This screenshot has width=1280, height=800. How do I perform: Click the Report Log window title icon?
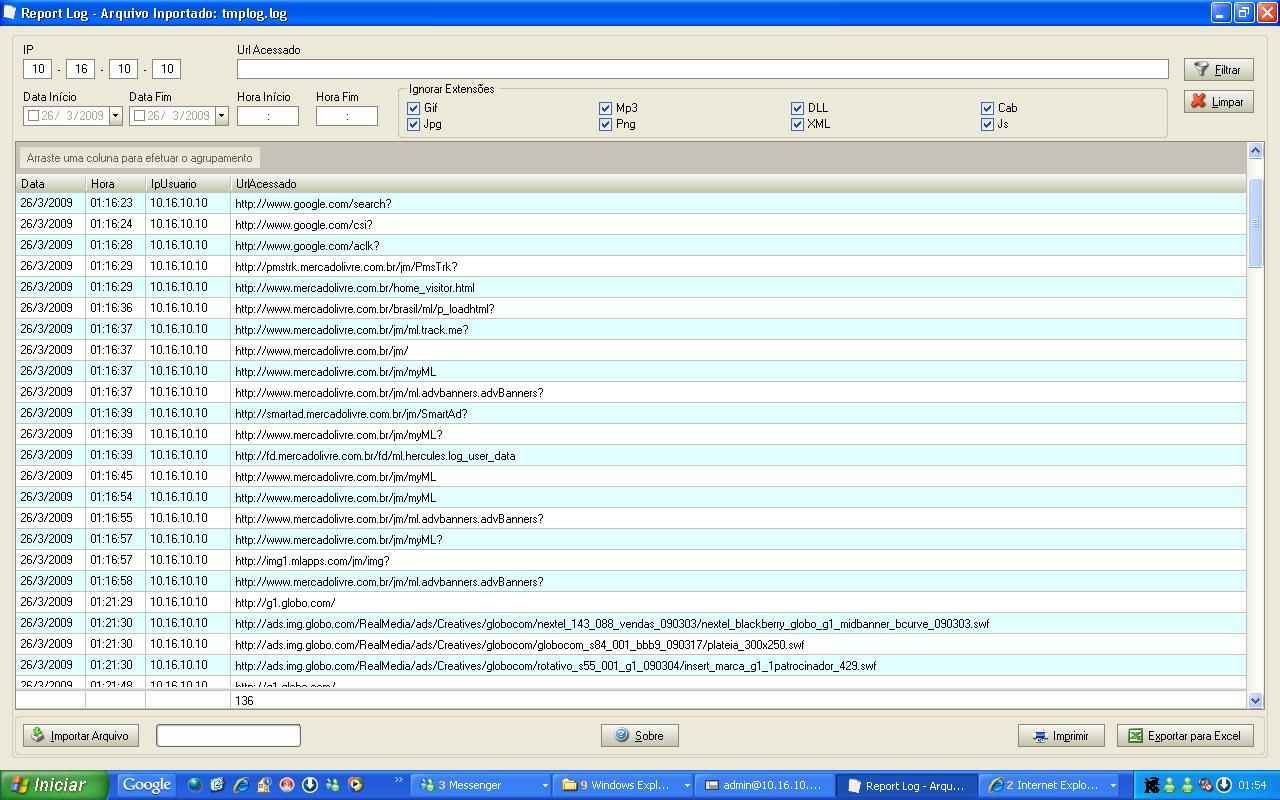click(x=10, y=12)
